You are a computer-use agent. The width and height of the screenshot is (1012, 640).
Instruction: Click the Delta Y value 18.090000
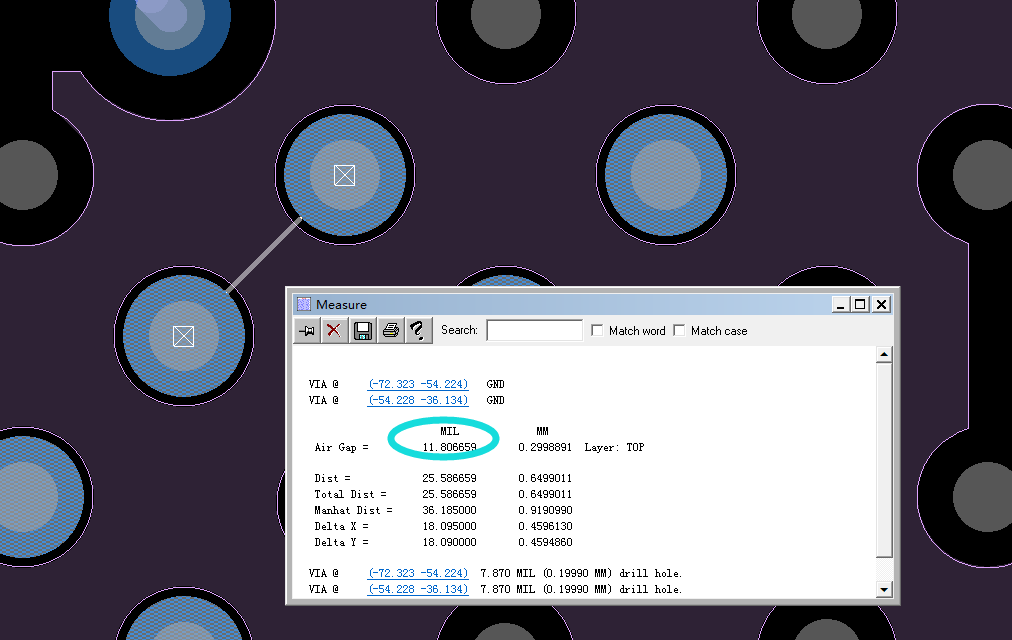click(449, 543)
